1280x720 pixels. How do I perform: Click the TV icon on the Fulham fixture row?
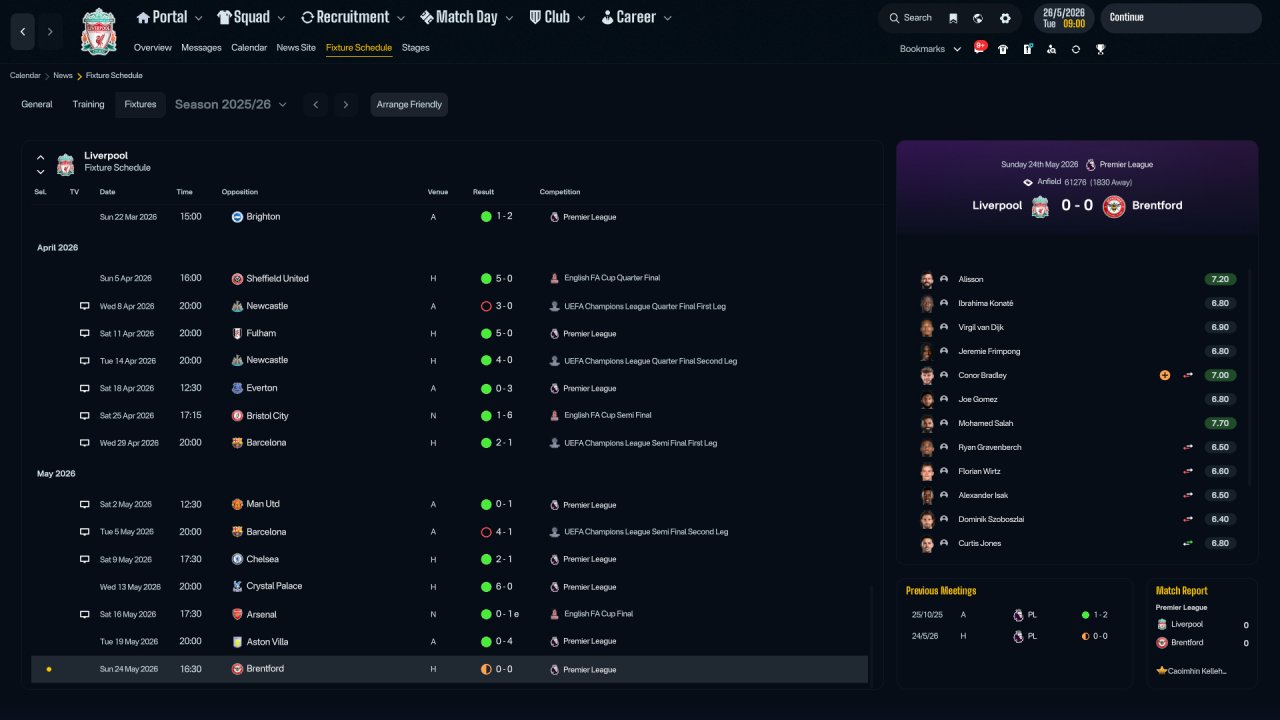85,333
